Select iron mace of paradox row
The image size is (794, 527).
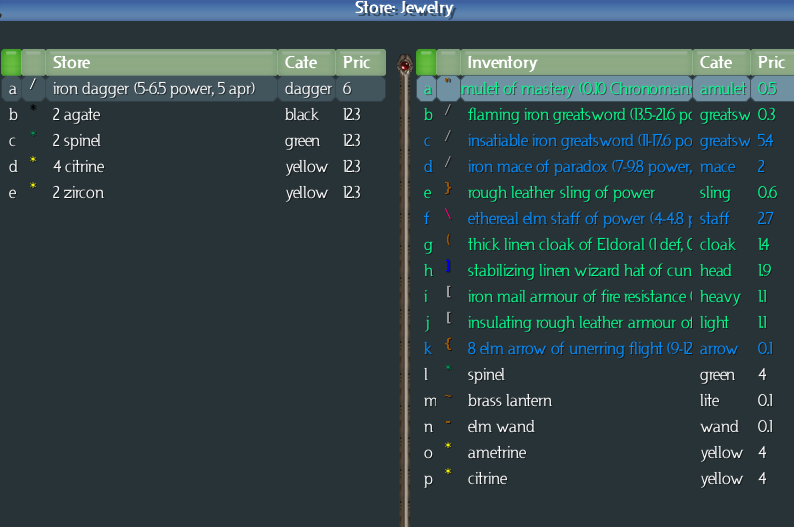click(x=578, y=166)
